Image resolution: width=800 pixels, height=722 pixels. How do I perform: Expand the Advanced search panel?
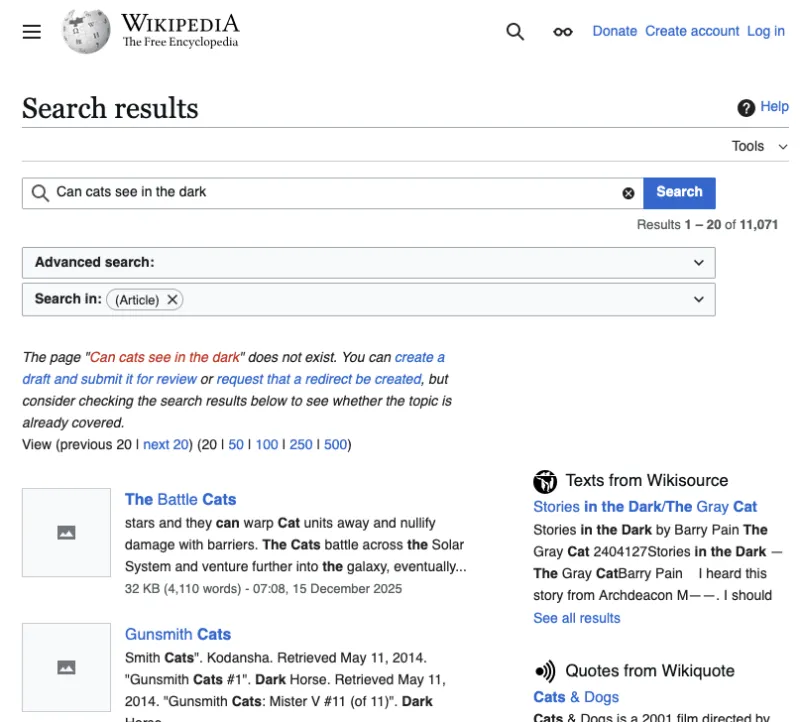pos(368,263)
